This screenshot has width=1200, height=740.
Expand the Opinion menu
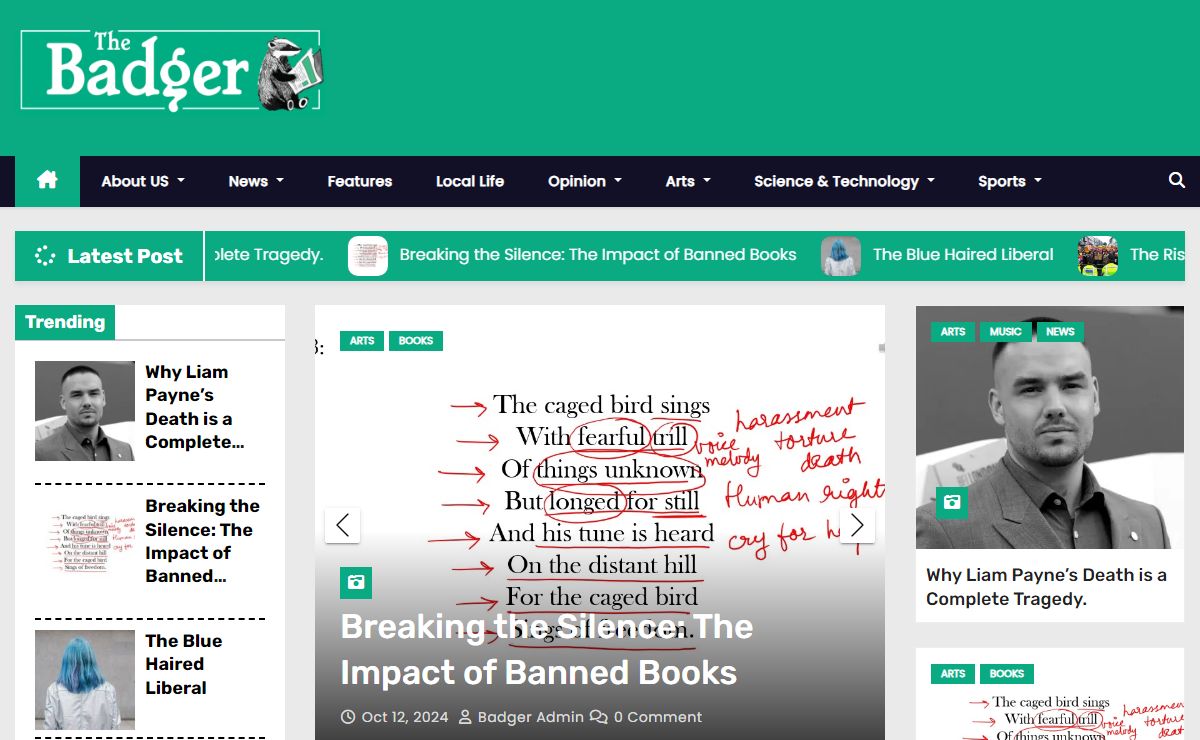pos(584,181)
